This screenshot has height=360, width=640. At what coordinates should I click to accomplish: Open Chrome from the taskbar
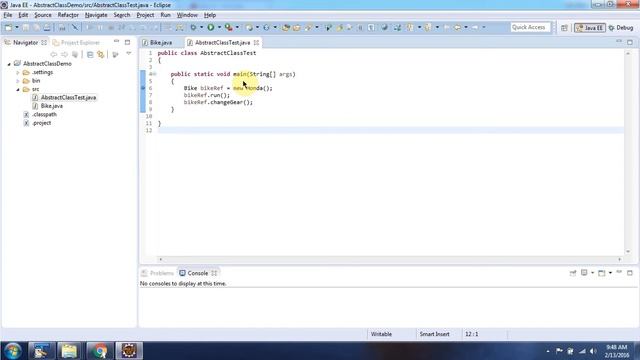click(x=99, y=351)
